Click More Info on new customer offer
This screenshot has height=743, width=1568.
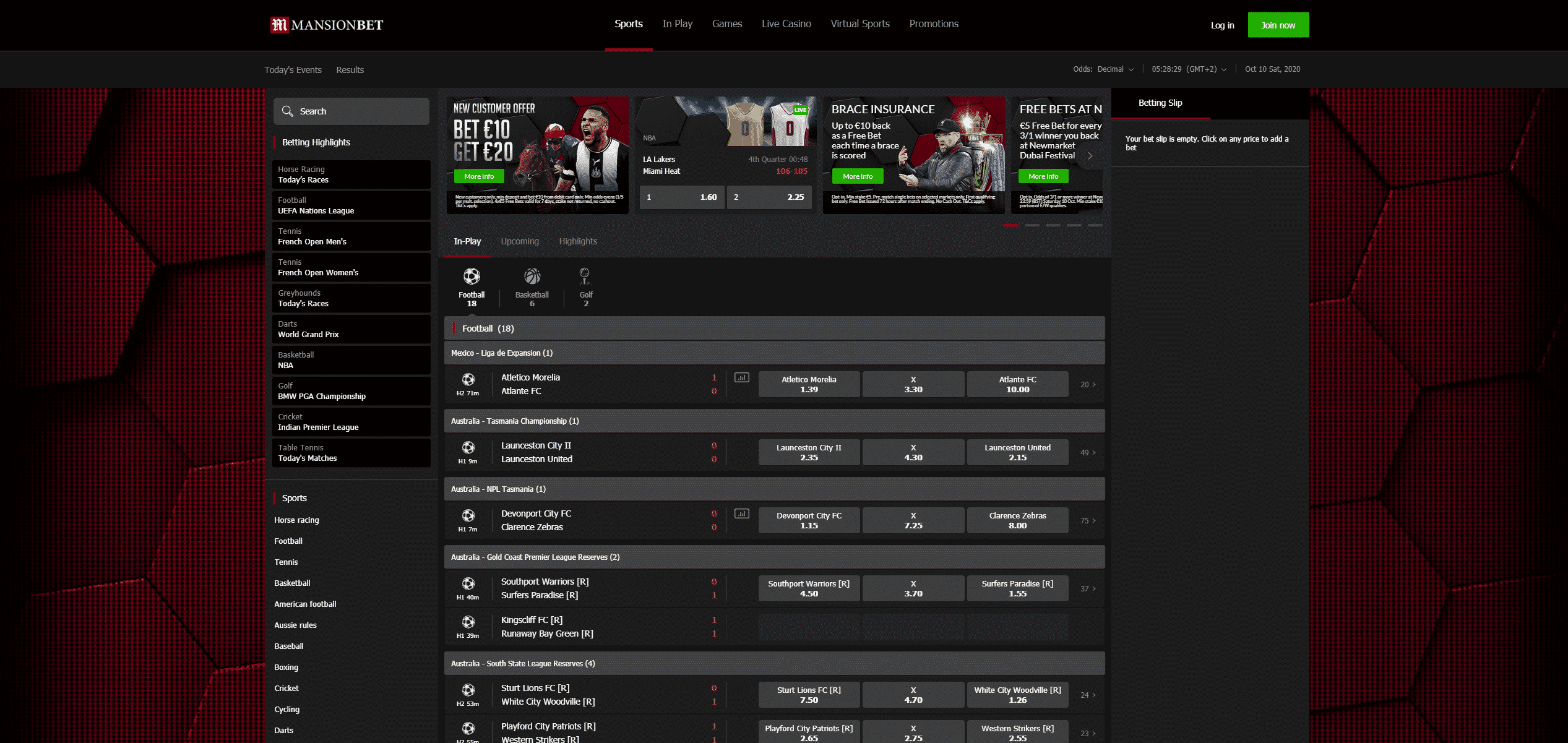pos(479,176)
